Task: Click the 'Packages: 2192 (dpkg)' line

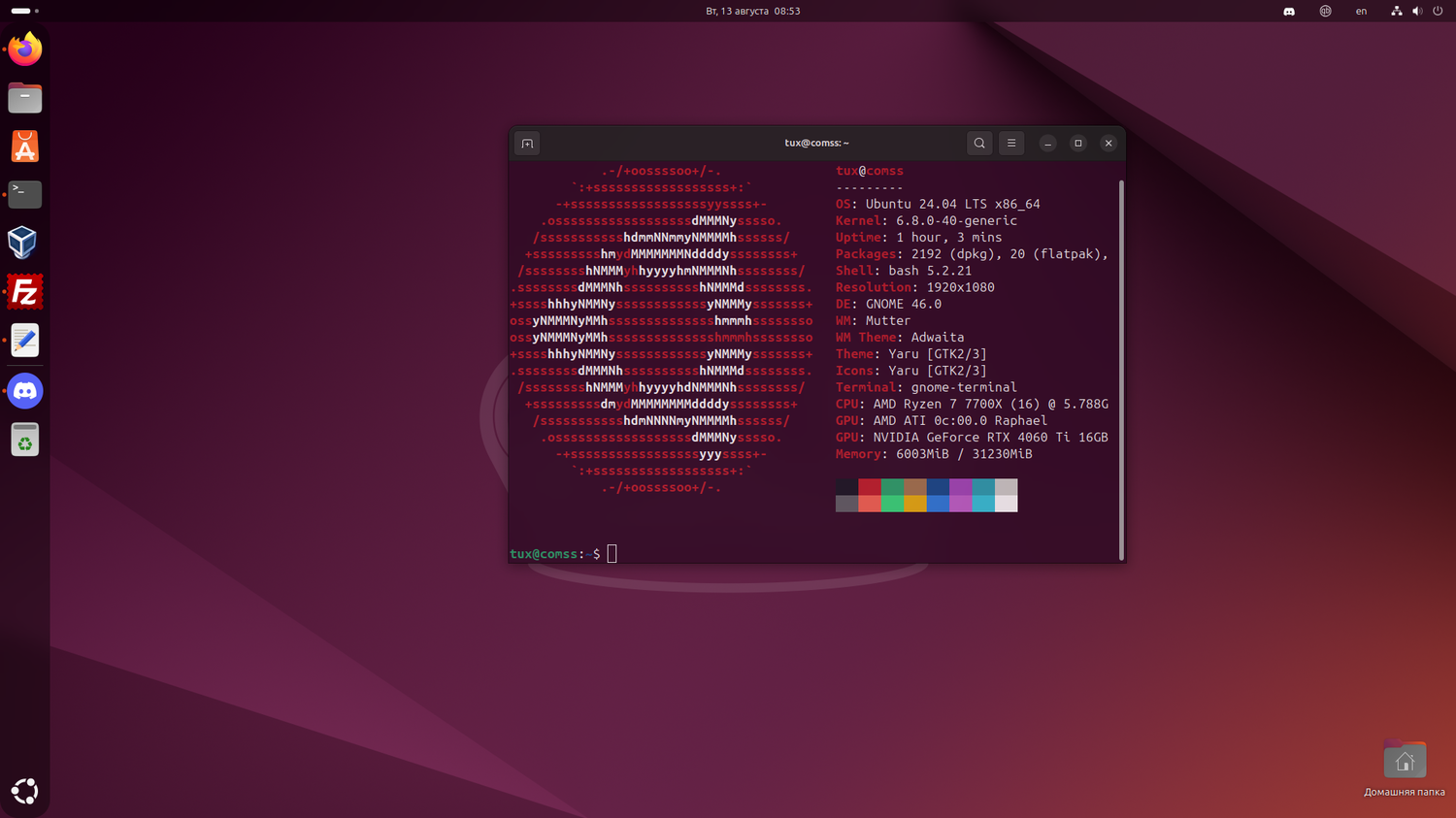Action: pyautogui.click(x=972, y=254)
